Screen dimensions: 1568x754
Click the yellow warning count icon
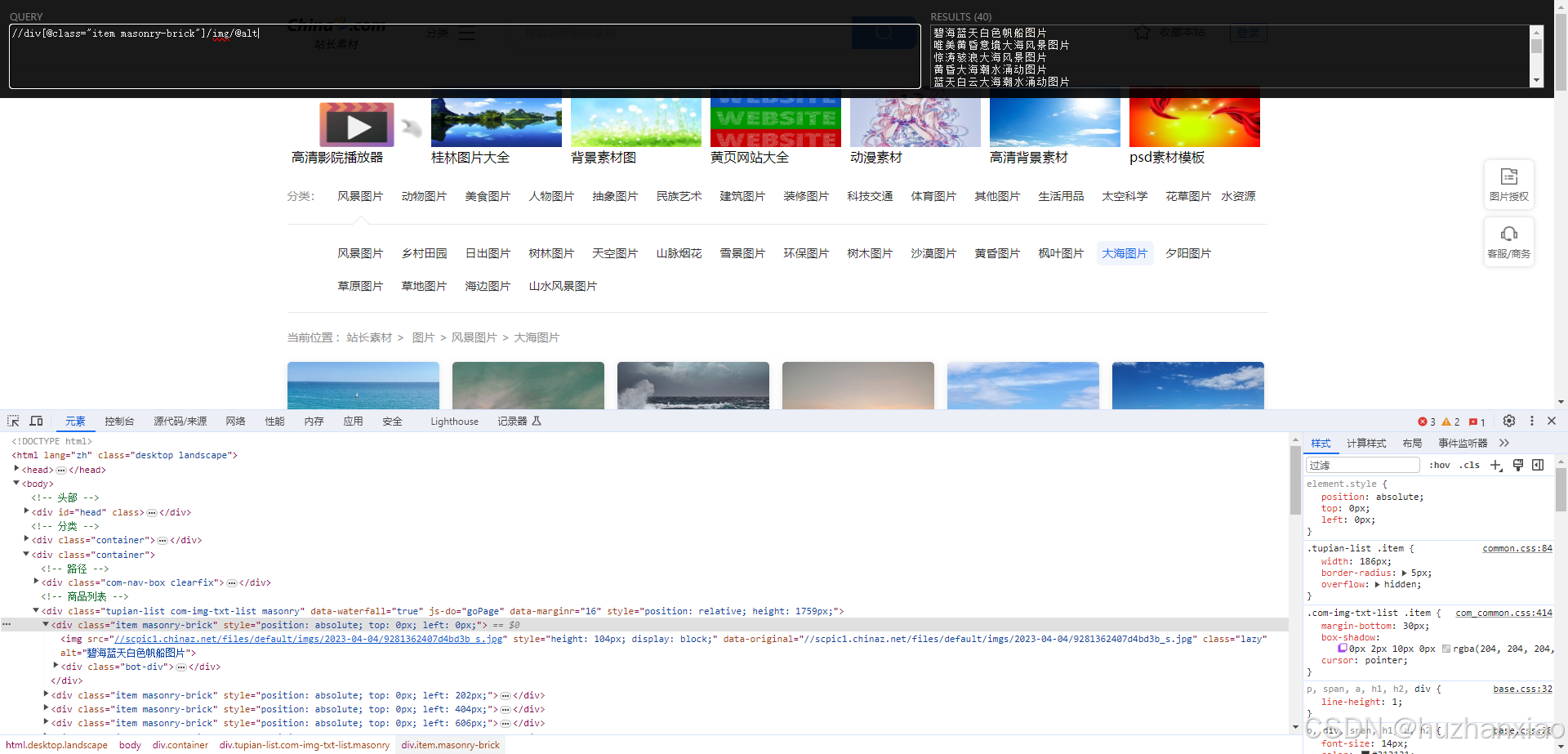[x=1446, y=422]
